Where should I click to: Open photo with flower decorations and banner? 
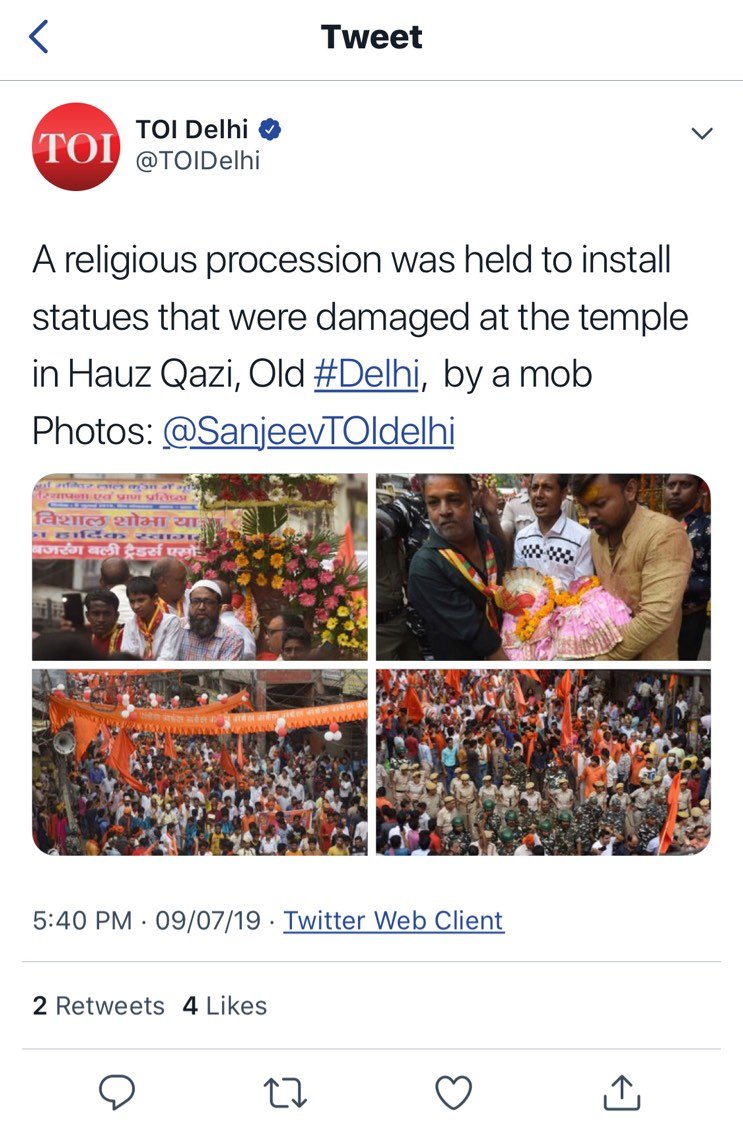199,567
